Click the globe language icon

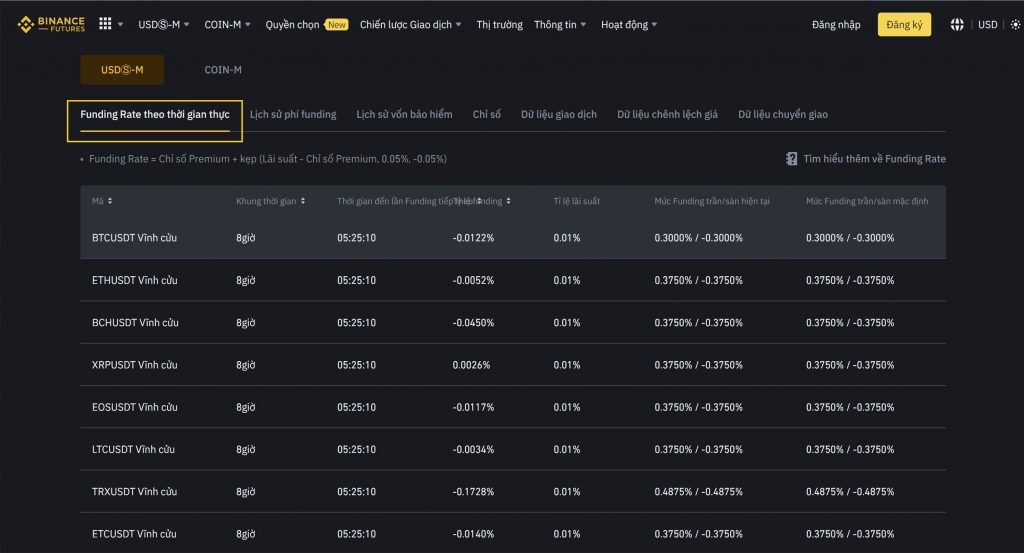coord(957,25)
